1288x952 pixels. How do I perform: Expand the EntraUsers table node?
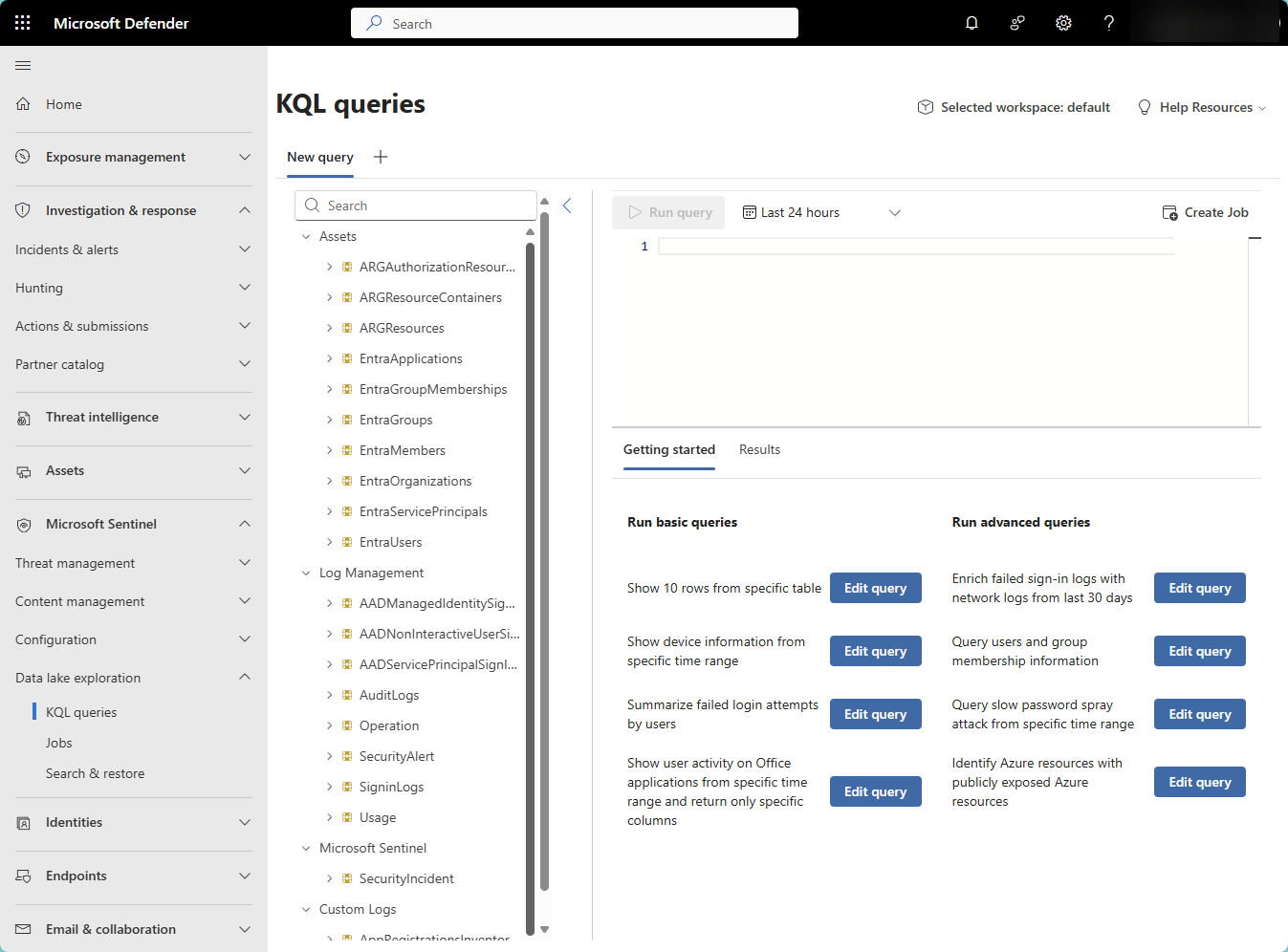tap(330, 542)
